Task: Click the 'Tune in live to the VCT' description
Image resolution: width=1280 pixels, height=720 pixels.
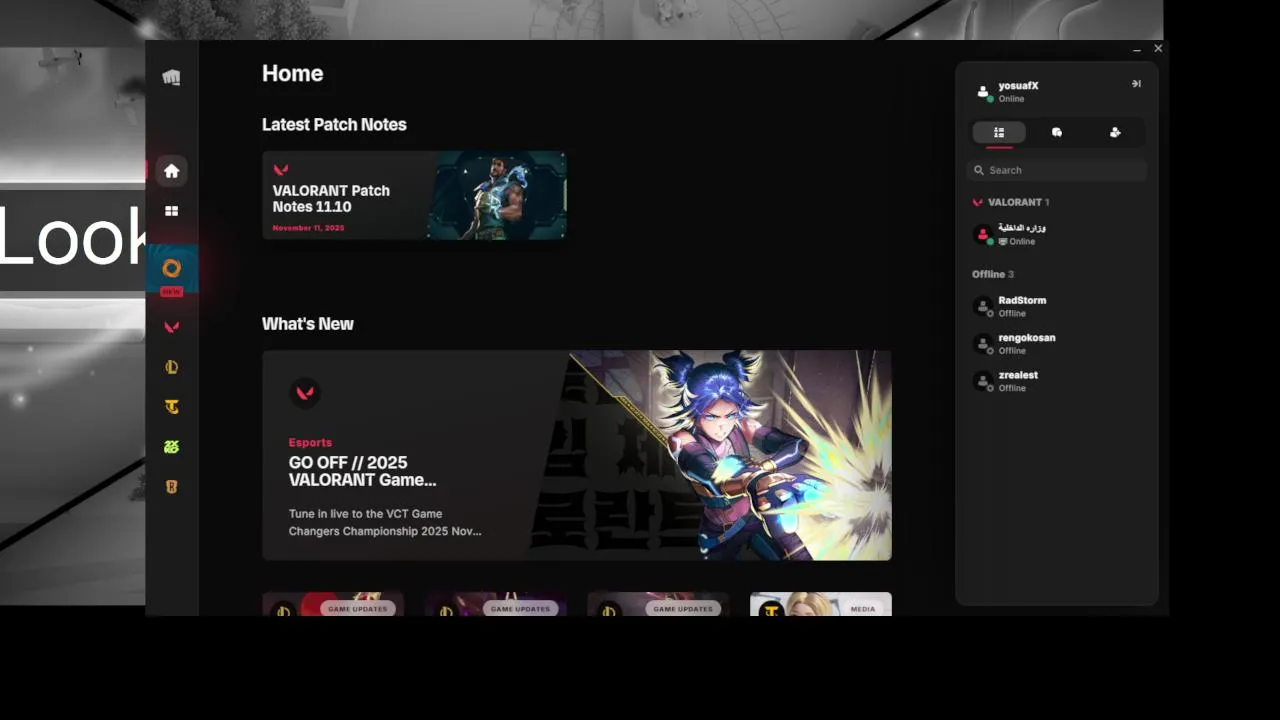Action: click(385, 522)
